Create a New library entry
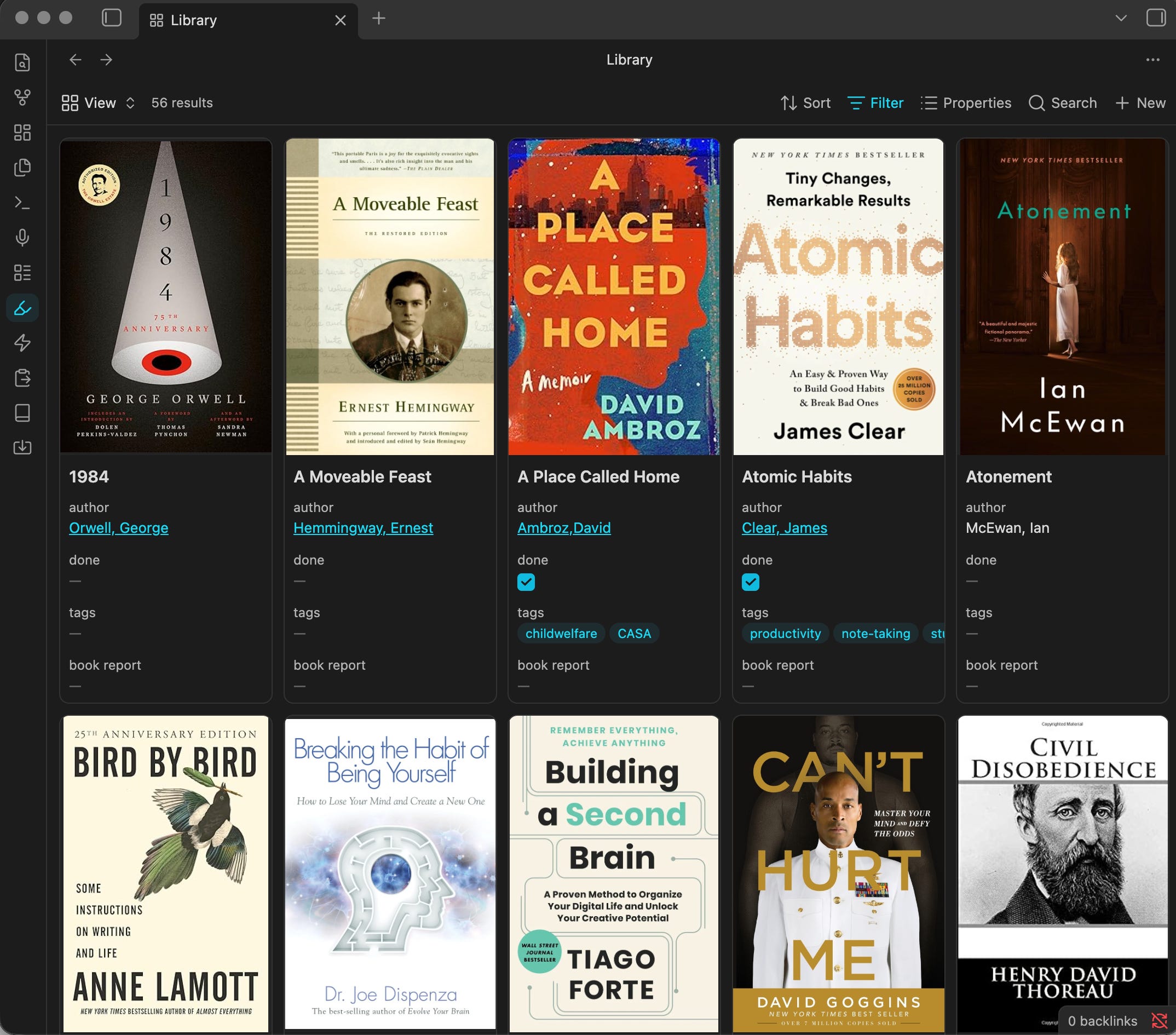 pos(1140,103)
